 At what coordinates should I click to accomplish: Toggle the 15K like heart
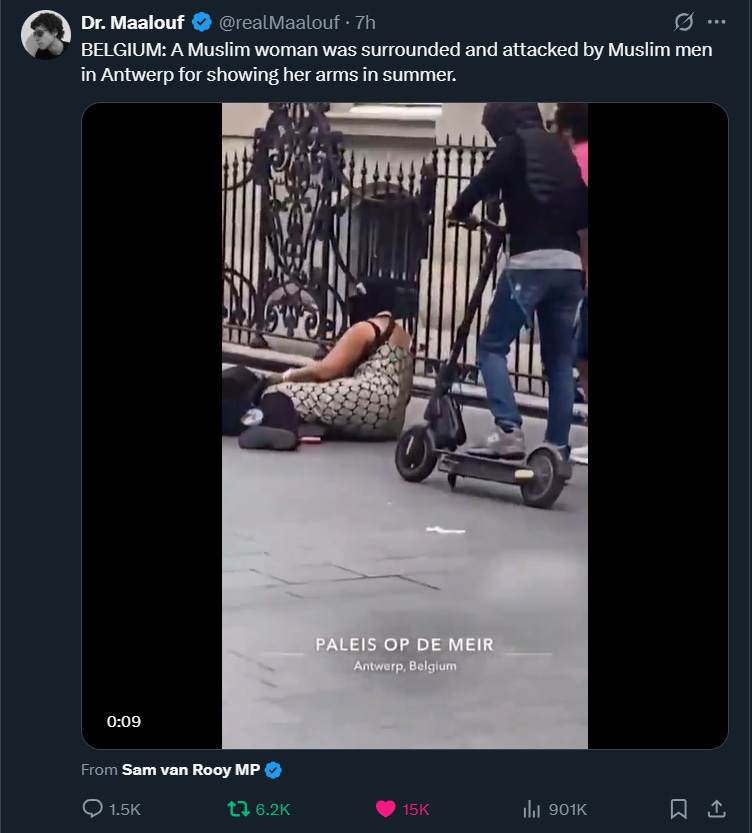tap(386, 809)
